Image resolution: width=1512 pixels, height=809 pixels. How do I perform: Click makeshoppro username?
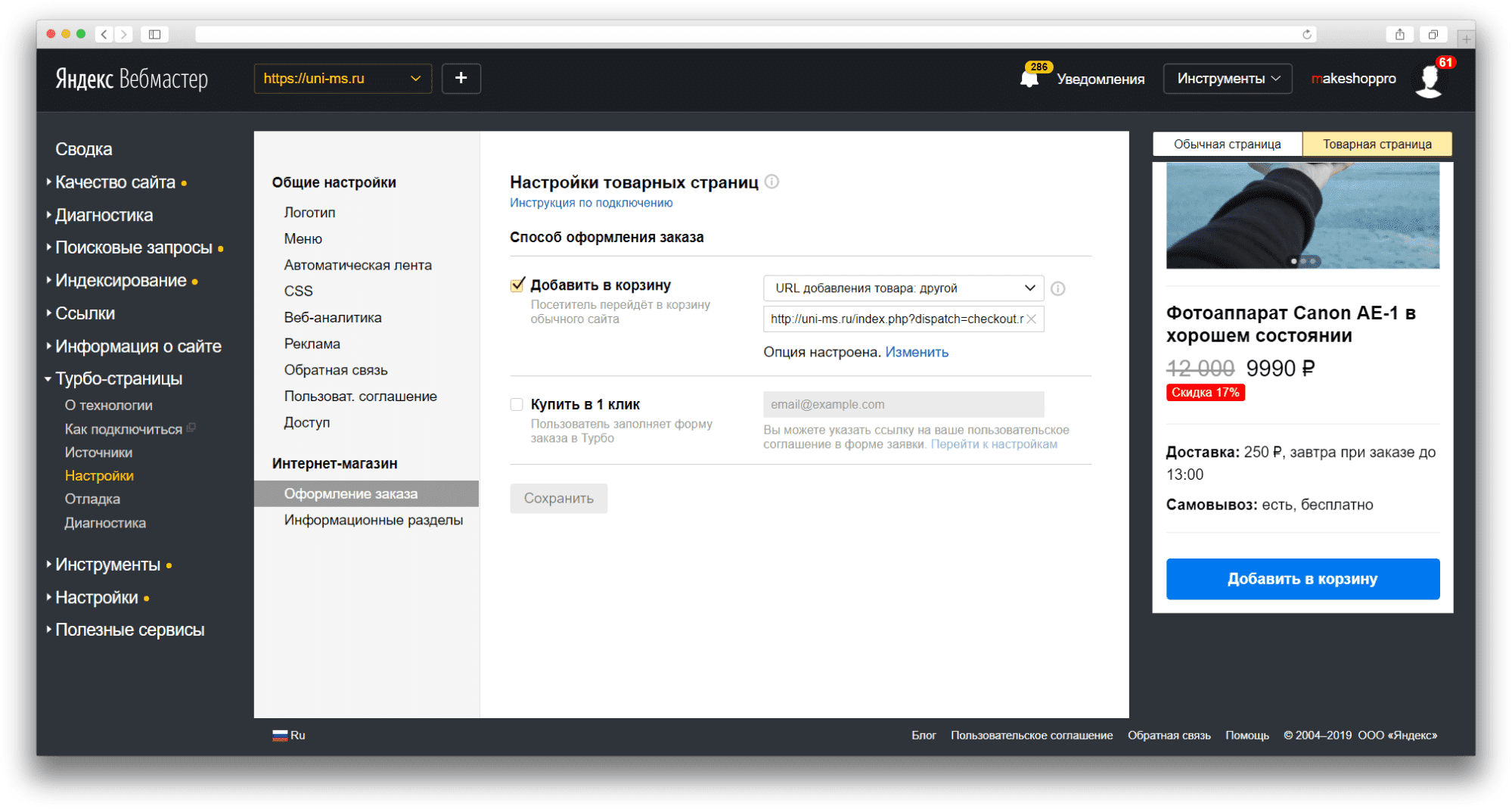[x=1353, y=79]
